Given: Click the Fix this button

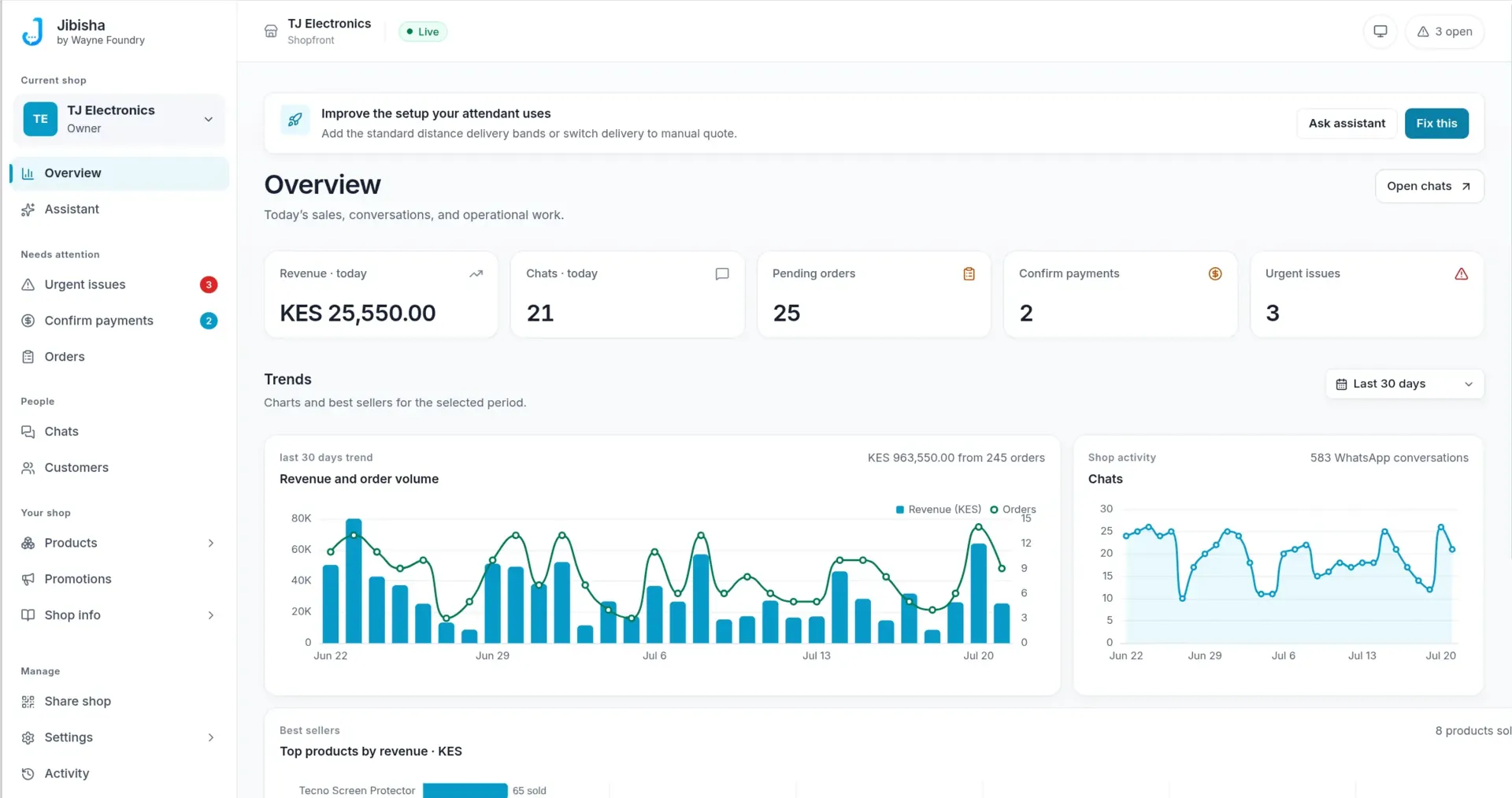Looking at the screenshot, I should click(x=1436, y=123).
